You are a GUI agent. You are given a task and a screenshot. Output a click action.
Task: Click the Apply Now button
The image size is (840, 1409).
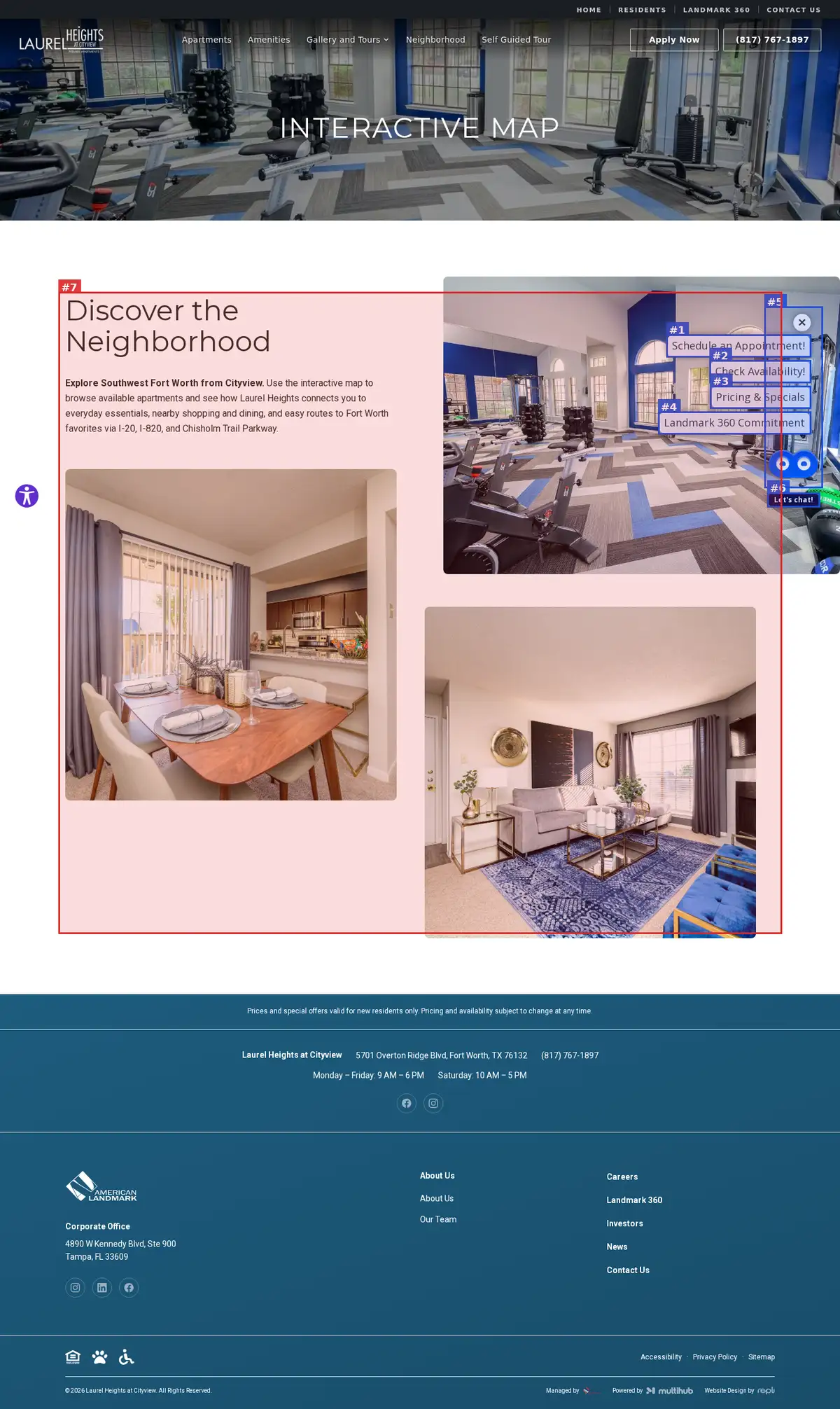pos(674,40)
